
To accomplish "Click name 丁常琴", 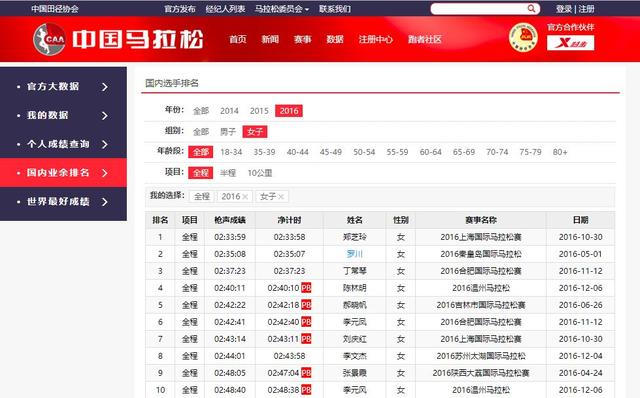I will pyautogui.click(x=354, y=271).
